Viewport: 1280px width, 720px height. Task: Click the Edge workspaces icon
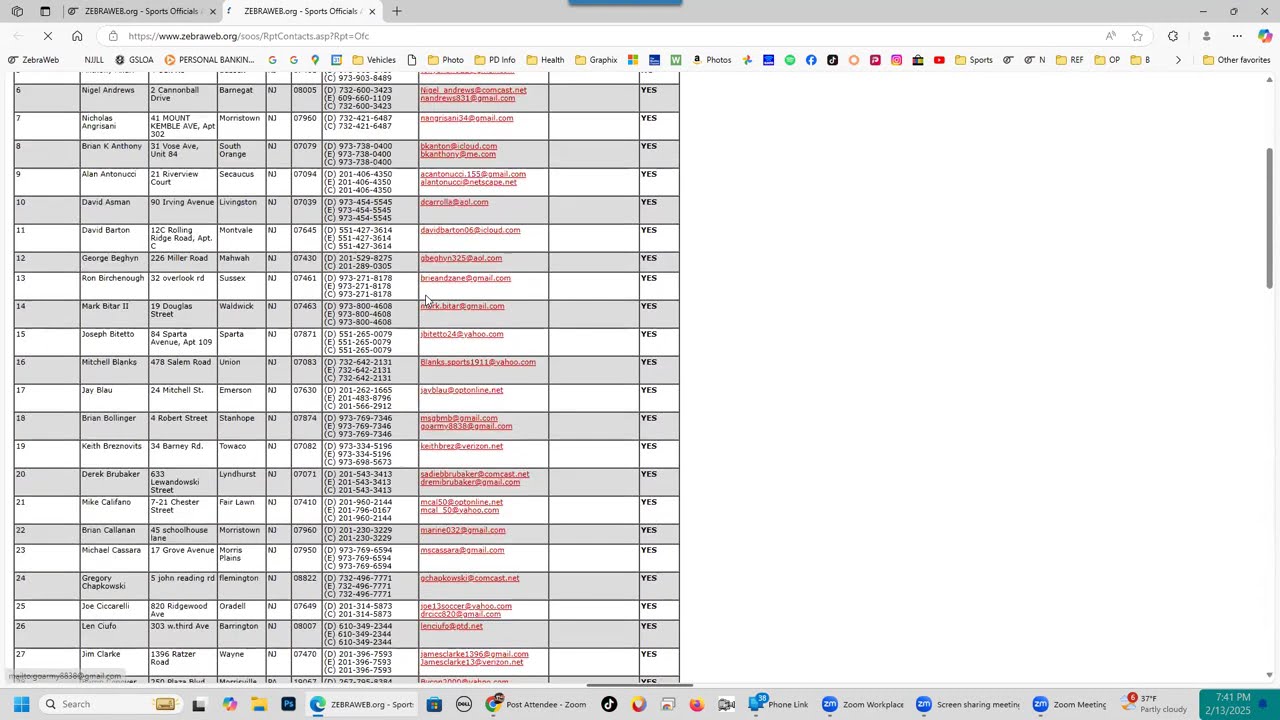[x=17, y=11]
